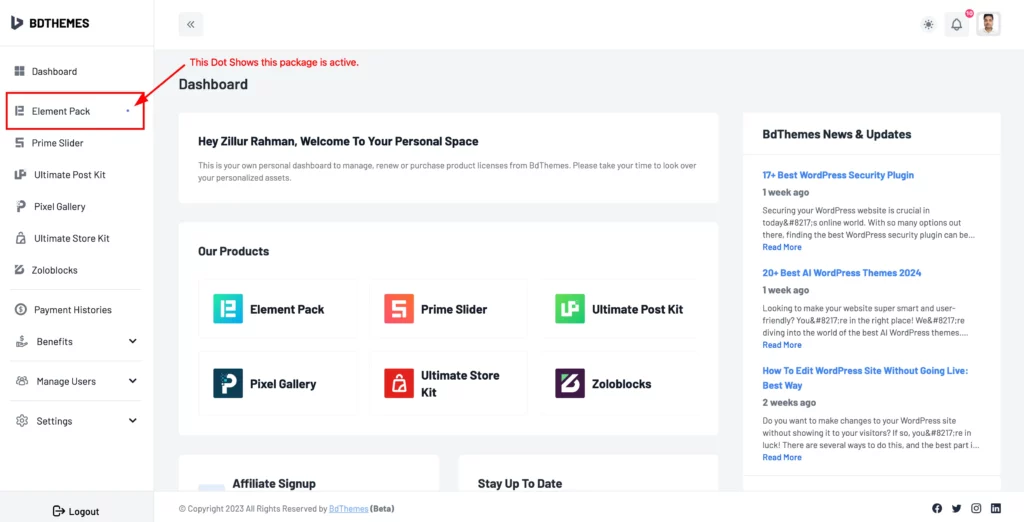Expand the Benefits menu chevron
Image resolution: width=1024 pixels, height=522 pixels.
(133, 341)
